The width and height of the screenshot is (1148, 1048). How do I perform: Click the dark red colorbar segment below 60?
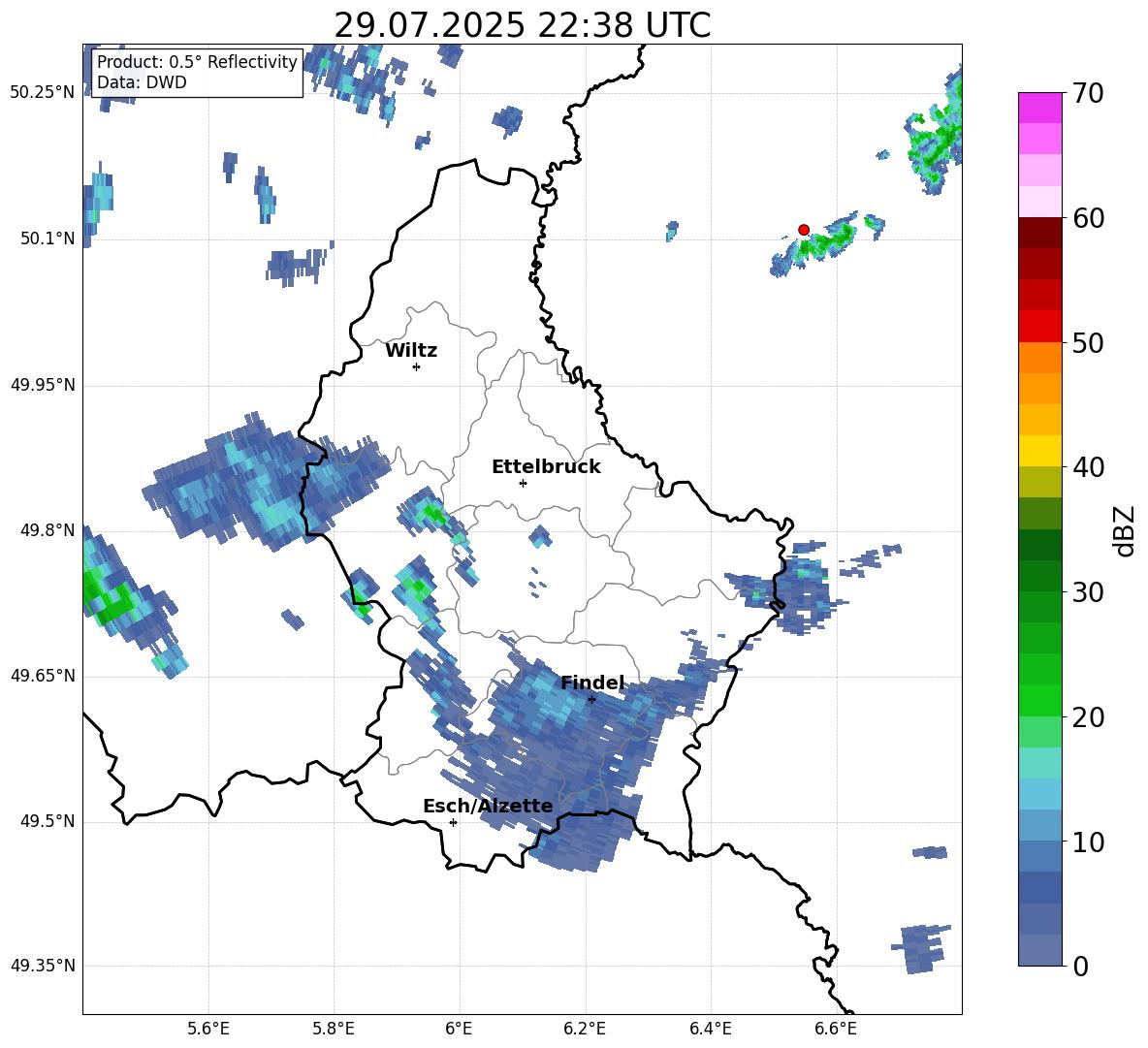coord(1040,233)
